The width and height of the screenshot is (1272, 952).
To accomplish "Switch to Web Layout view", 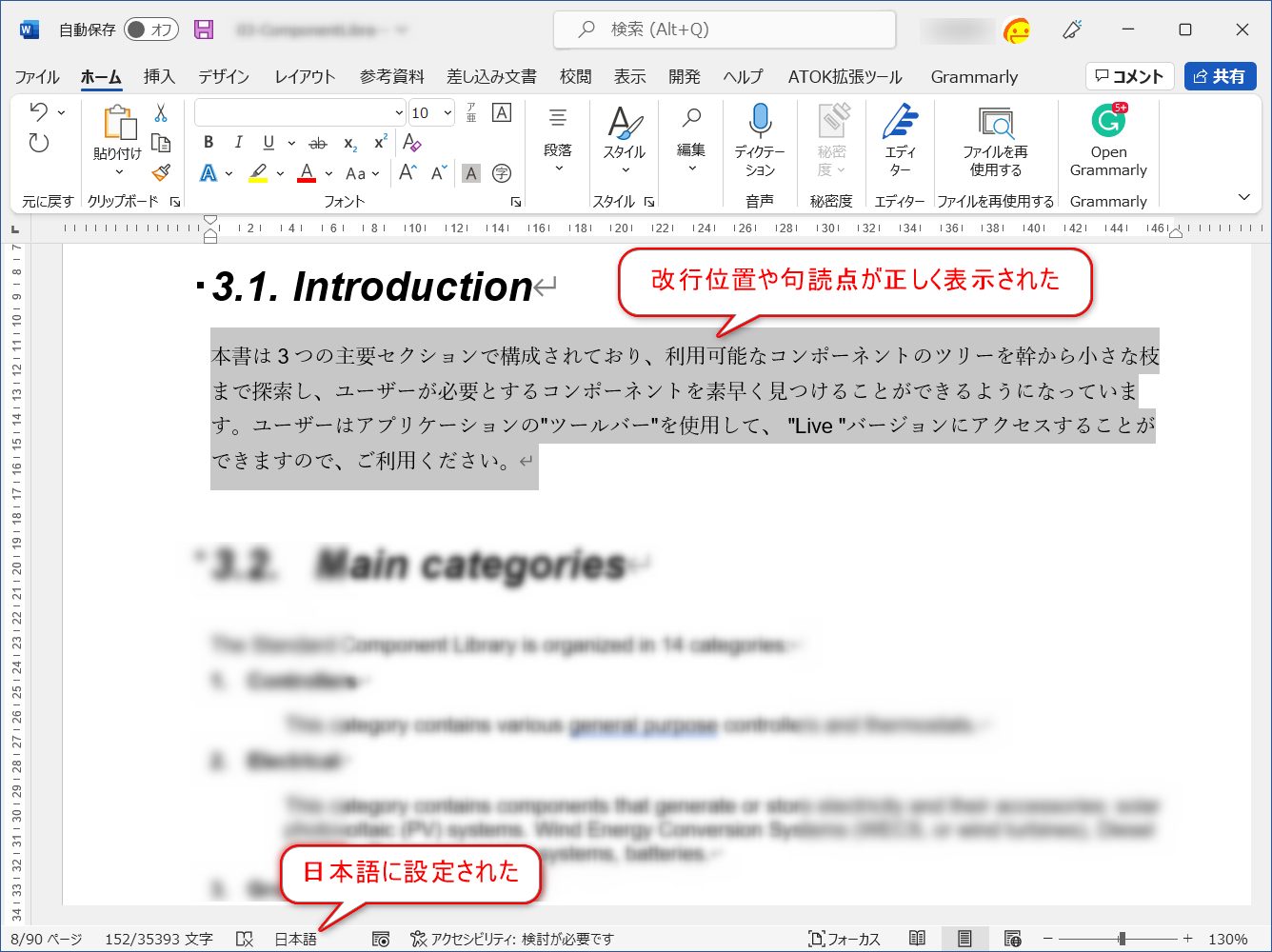I will pyautogui.click(x=1013, y=939).
